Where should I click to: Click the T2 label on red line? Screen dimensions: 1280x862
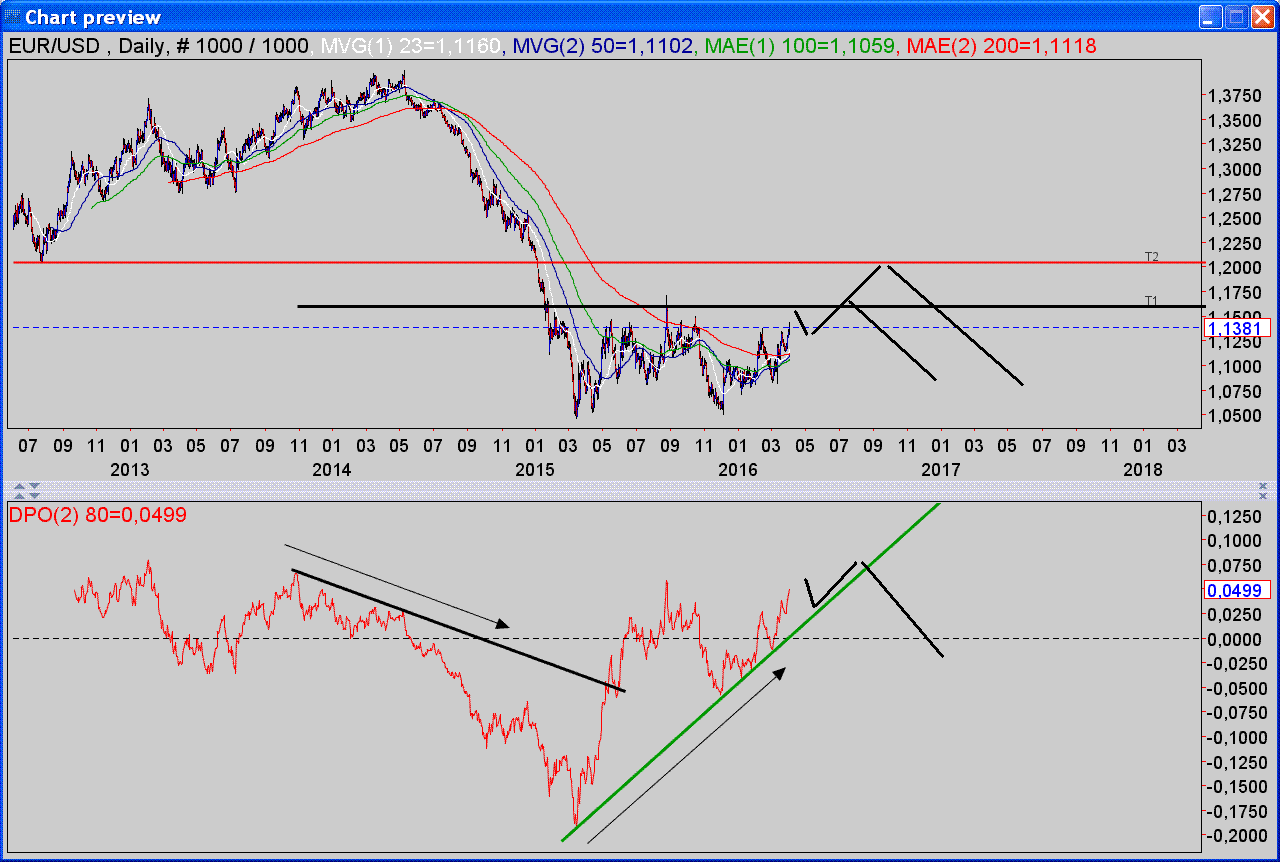click(x=1152, y=257)
